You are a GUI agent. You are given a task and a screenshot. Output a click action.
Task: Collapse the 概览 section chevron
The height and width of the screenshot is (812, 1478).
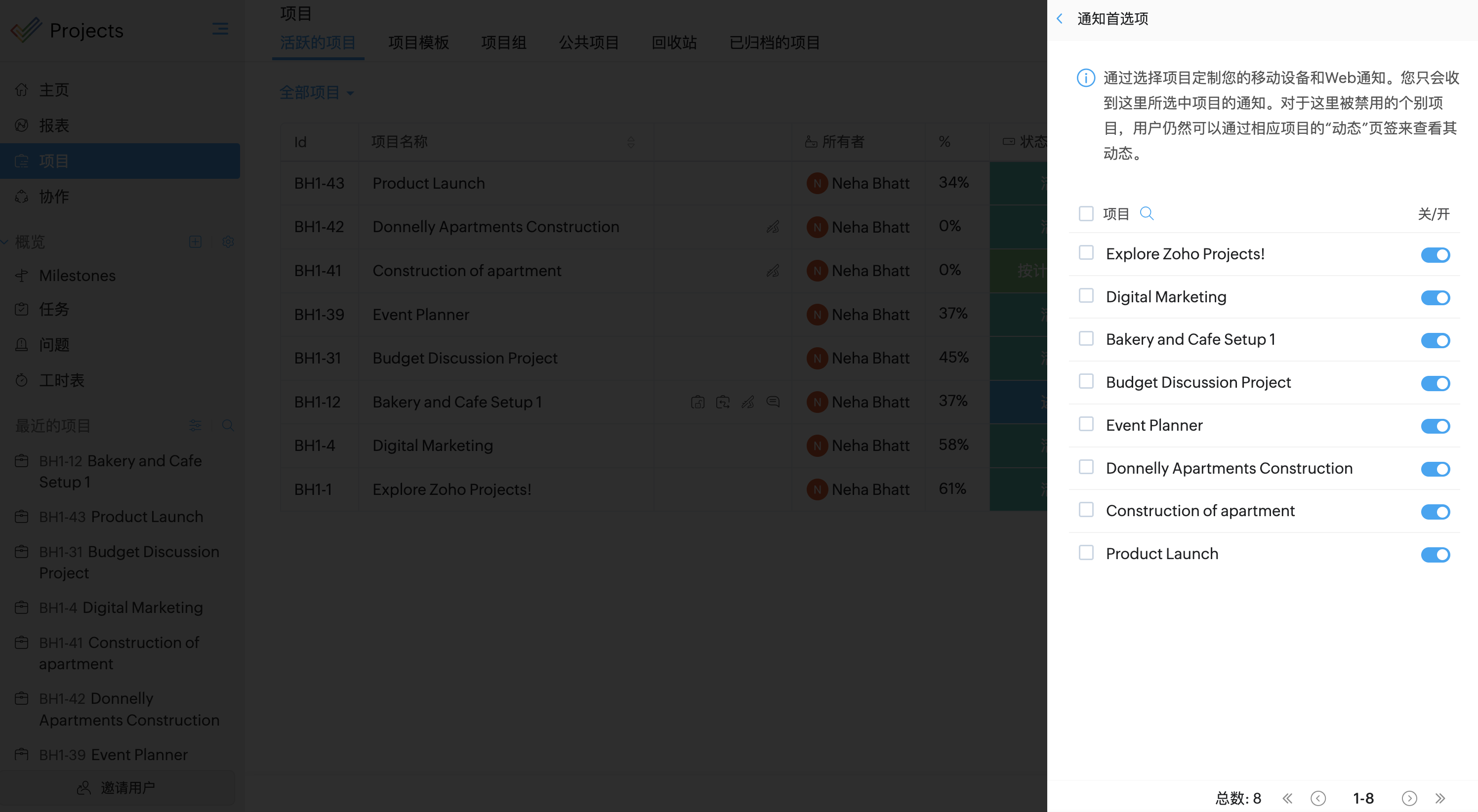[4, 242]
